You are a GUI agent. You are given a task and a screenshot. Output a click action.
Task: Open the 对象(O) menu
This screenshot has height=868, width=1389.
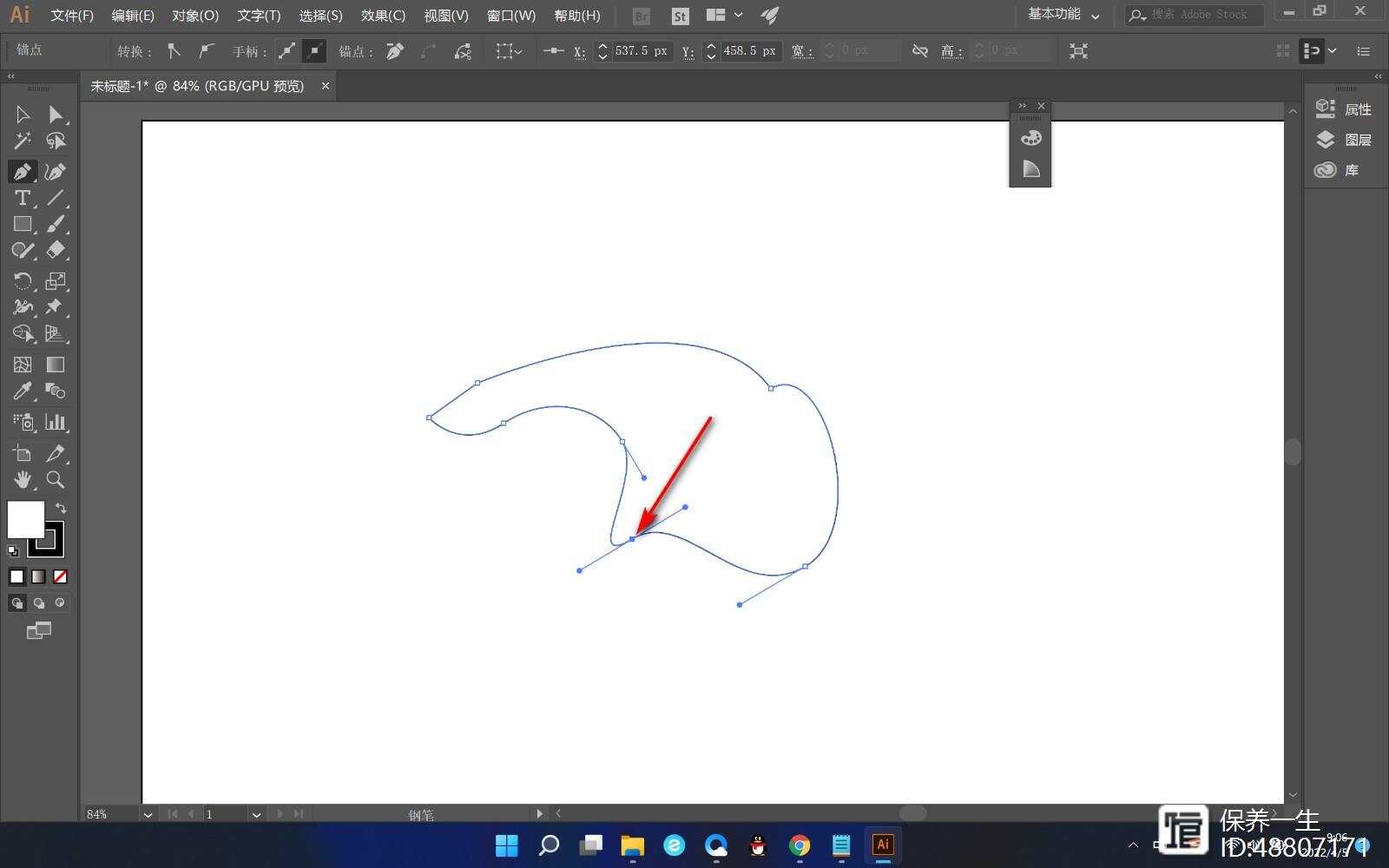(195, 16)
